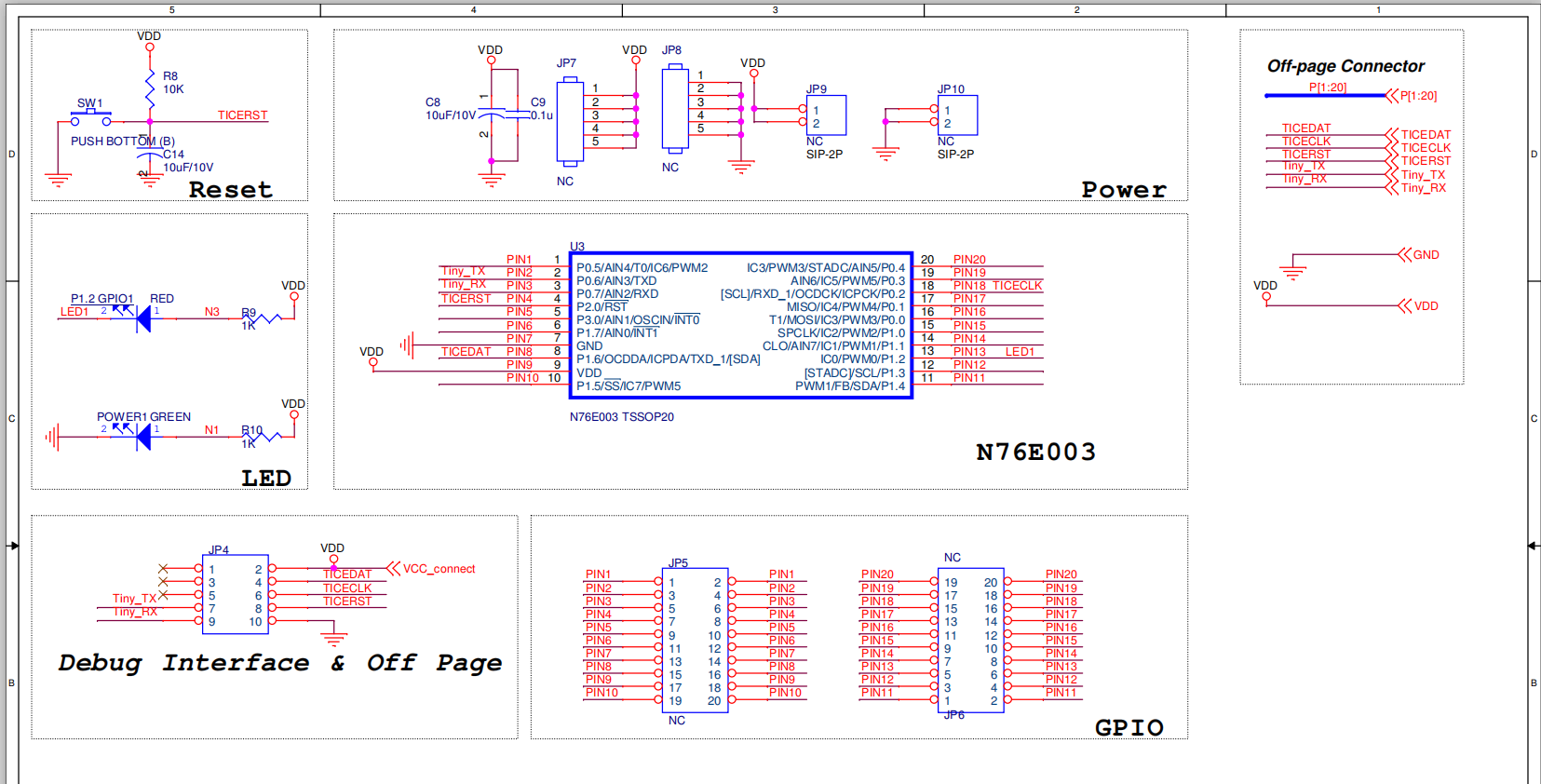Click pin name T1/MOSI/IC3/PWM3/P0.0
Viewport: 1541px width, 784px height.
[837, 320]
